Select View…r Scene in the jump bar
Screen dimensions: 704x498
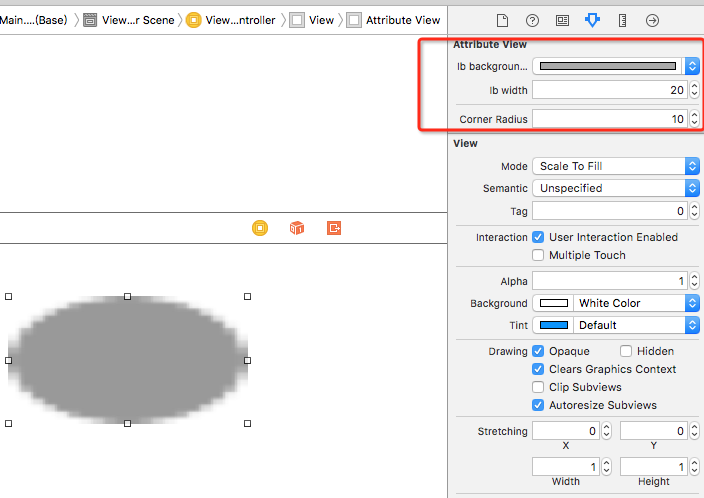coord(138,20)
